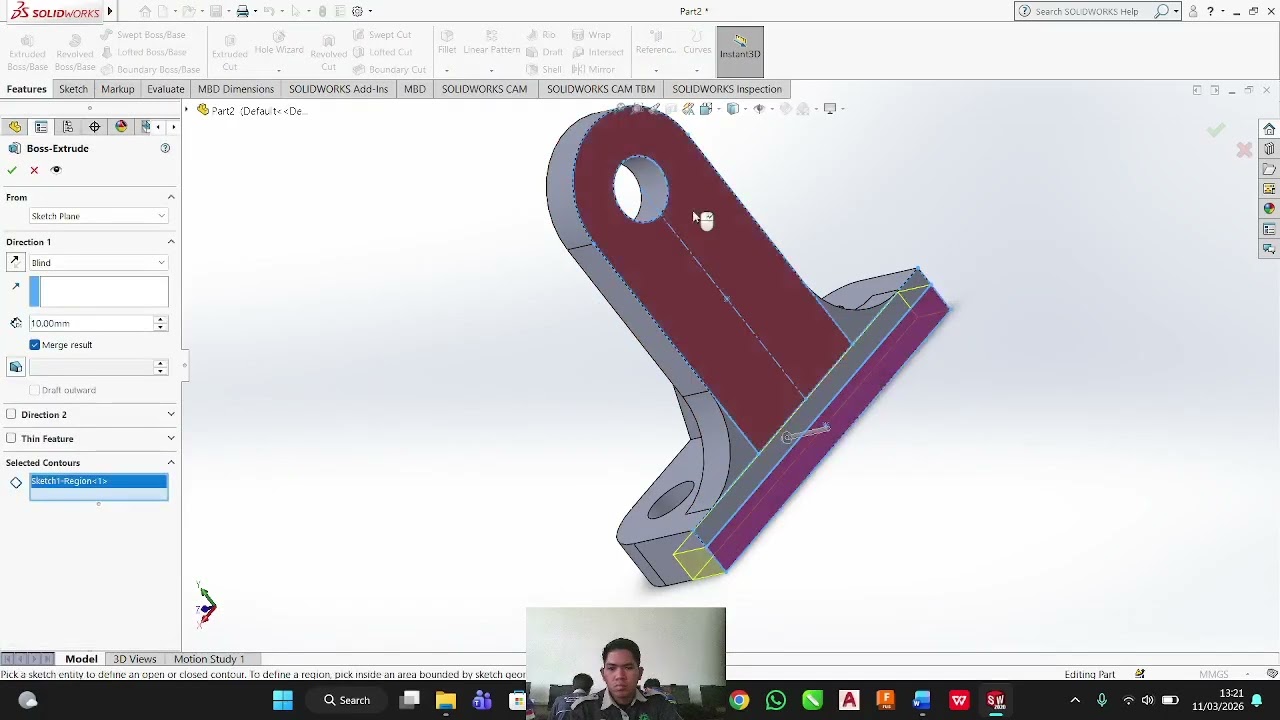Open the Blind end condition dropdown
The height and width of the screenshot is (720, 1280).
tap(98, 262)
